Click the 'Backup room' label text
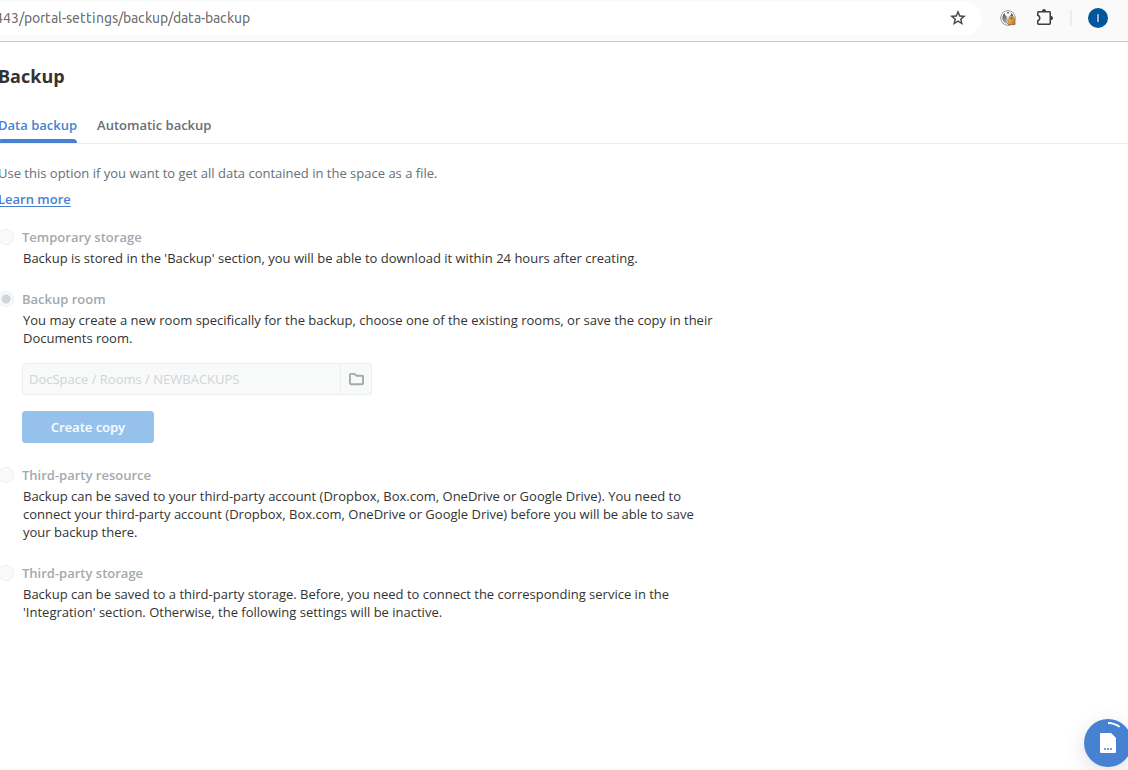This screenshot has width=1128, height=770. point(64,299)
